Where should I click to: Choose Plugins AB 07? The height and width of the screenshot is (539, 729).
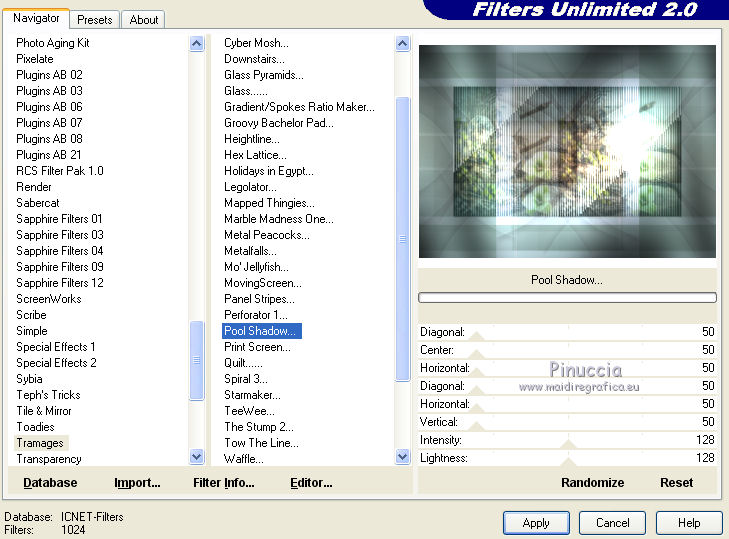pos(49,123)
